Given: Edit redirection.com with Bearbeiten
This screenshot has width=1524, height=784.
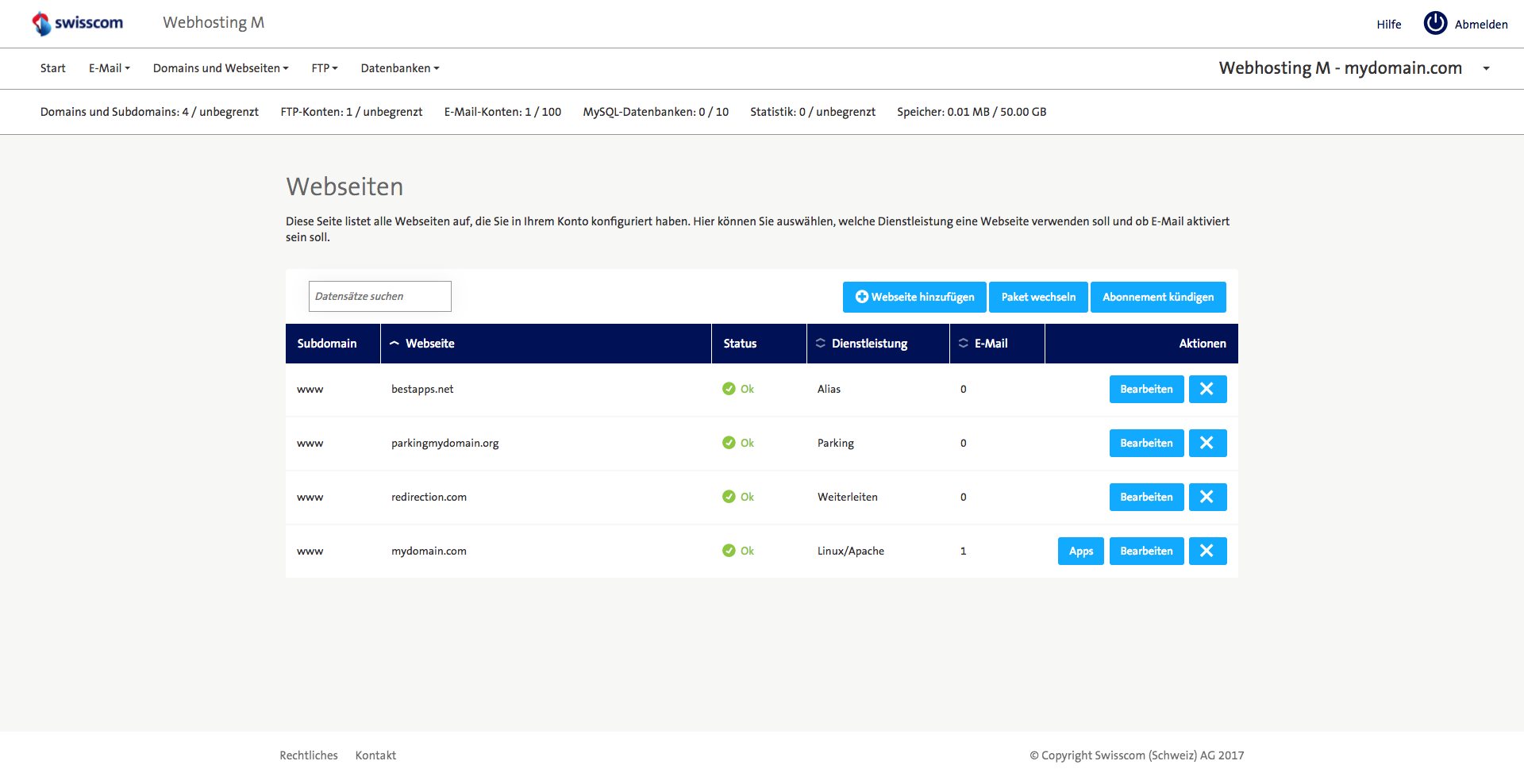Looking at the screenshot, I should click(1146, 497).
